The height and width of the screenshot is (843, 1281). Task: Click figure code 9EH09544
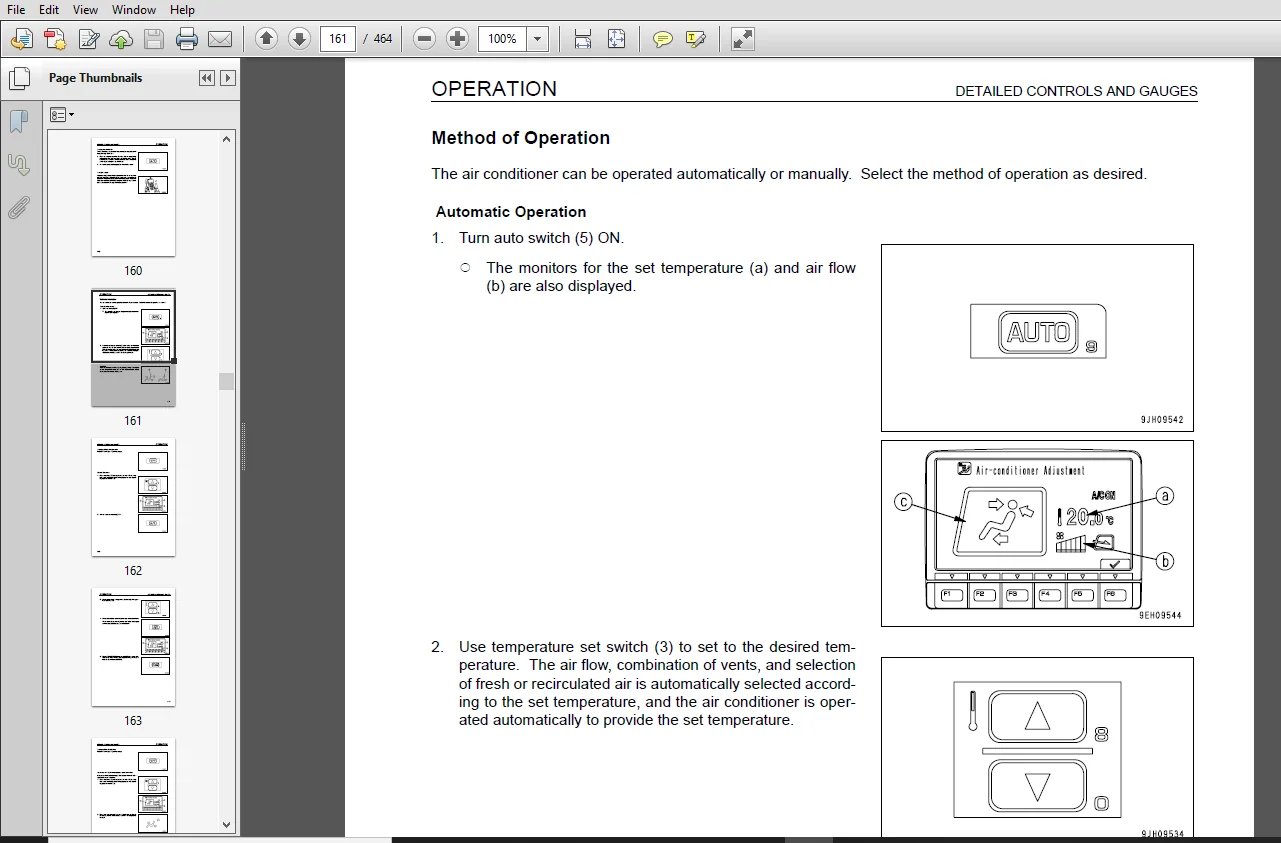click(x=1160, y=615)
